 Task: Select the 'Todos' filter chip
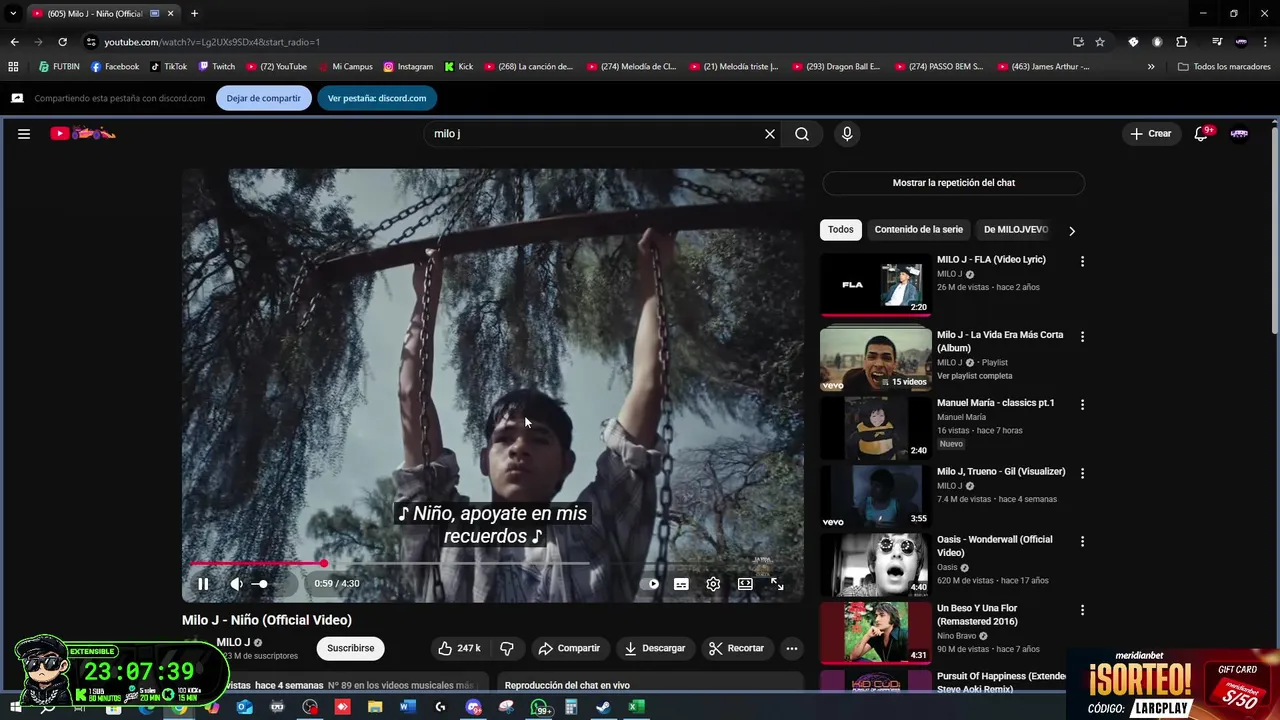tap(841, 230)
